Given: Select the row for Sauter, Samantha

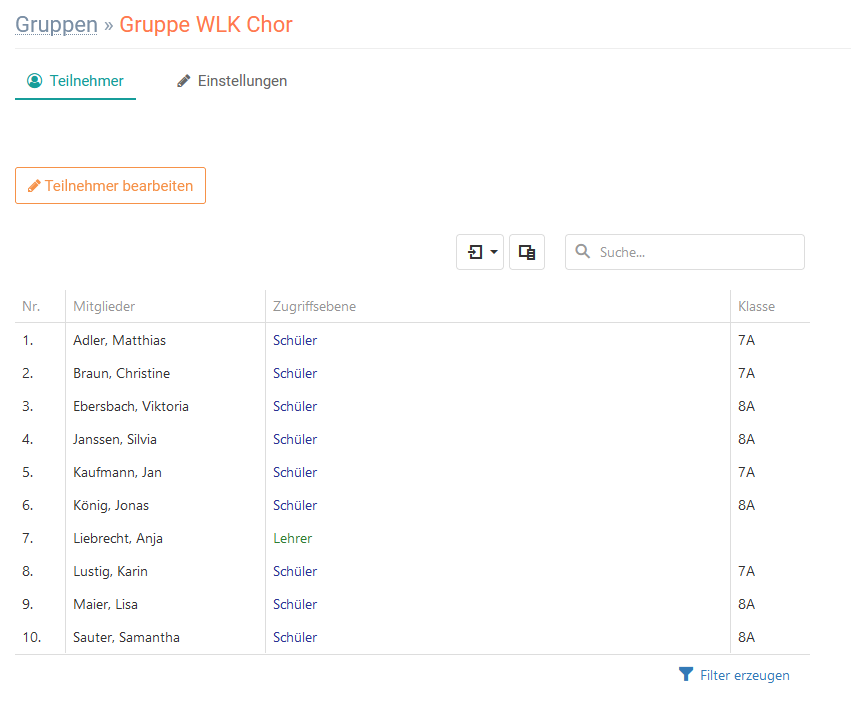Looking at the screenshot, I should [x=412, y=637].
